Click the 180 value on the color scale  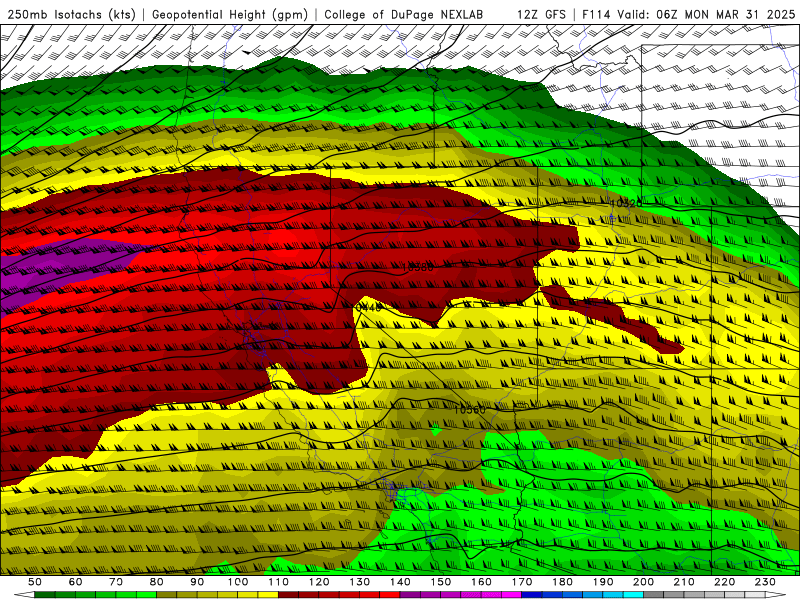tap(563, 582)
